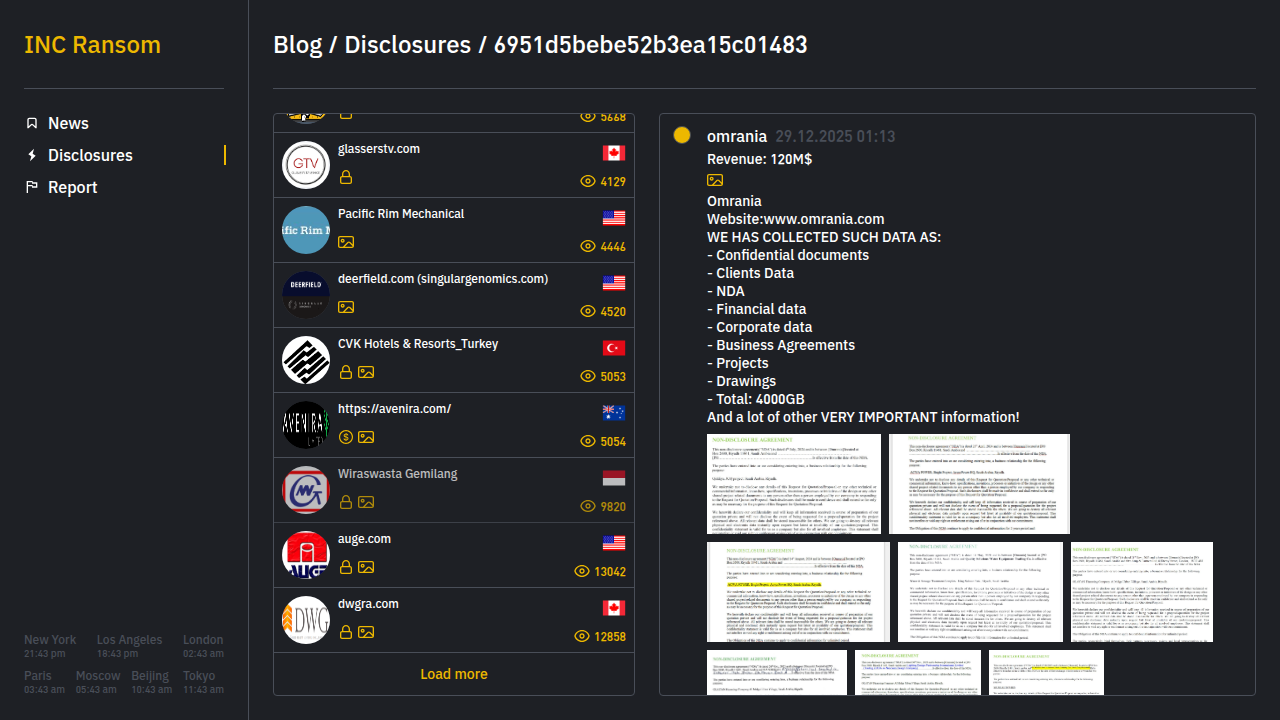
Task: Click the News bookmark icon in sidebar
Action: (32, 123)
